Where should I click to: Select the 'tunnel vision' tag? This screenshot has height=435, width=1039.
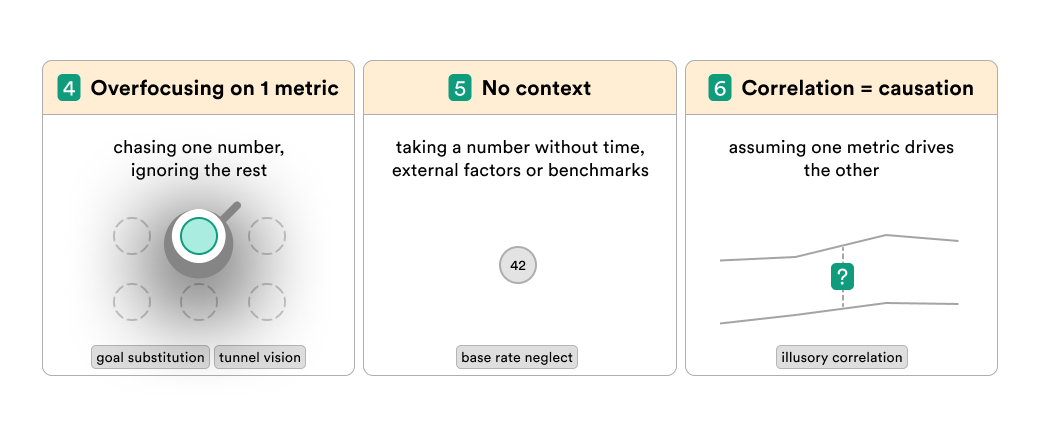coord(260,357)
